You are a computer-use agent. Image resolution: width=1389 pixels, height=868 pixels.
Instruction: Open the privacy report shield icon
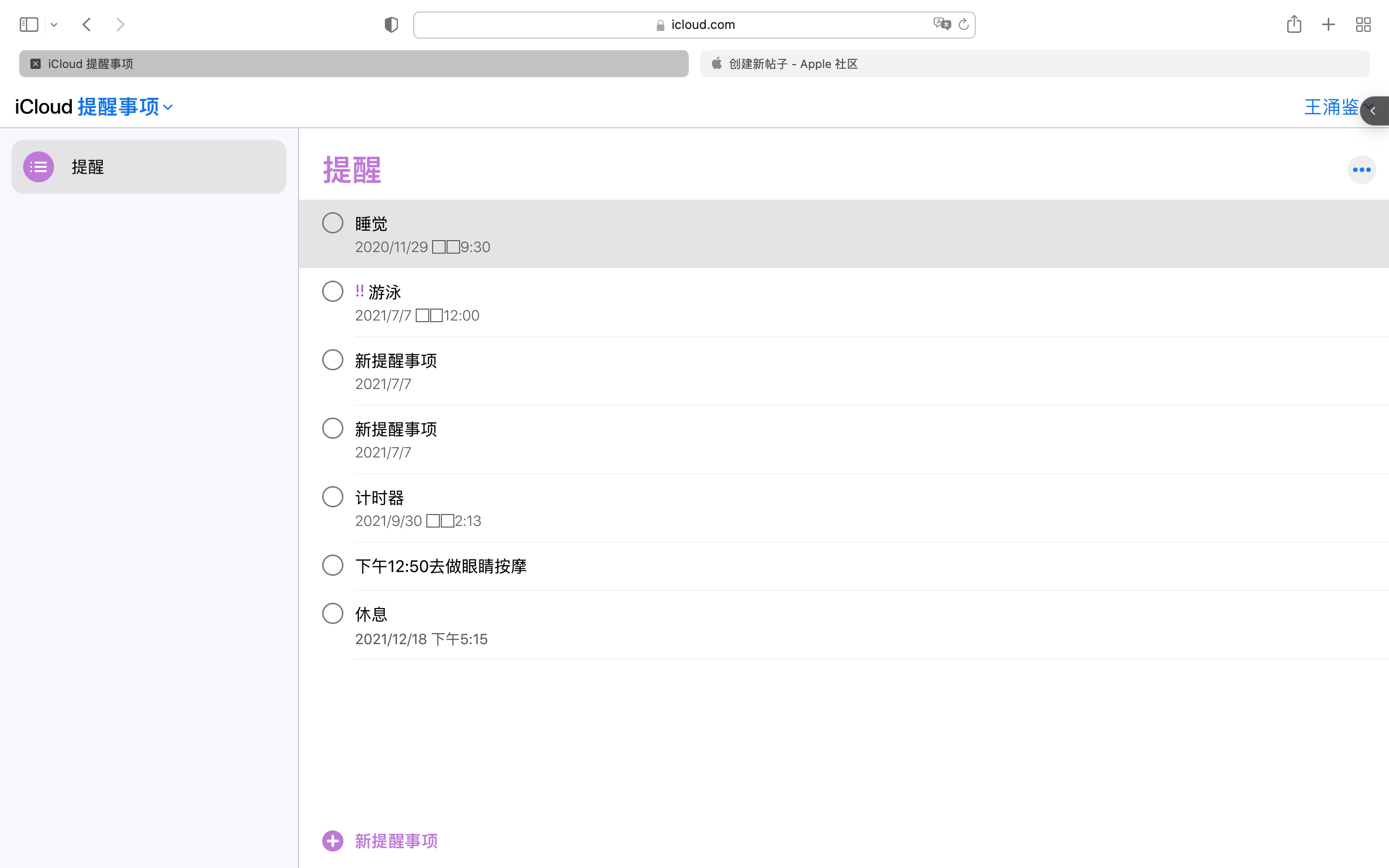tap(391, 25)
